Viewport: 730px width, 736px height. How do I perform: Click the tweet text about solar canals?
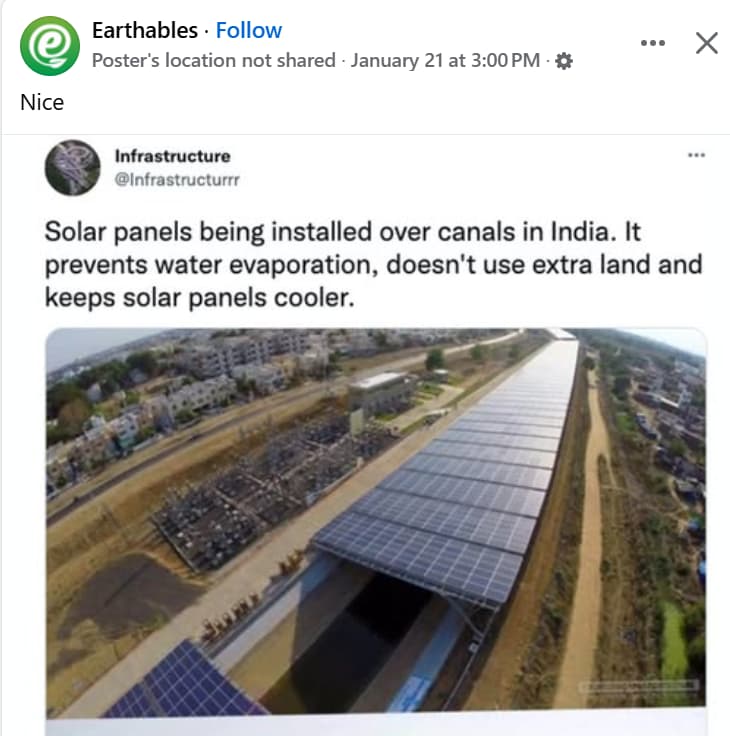pos(373,264)
